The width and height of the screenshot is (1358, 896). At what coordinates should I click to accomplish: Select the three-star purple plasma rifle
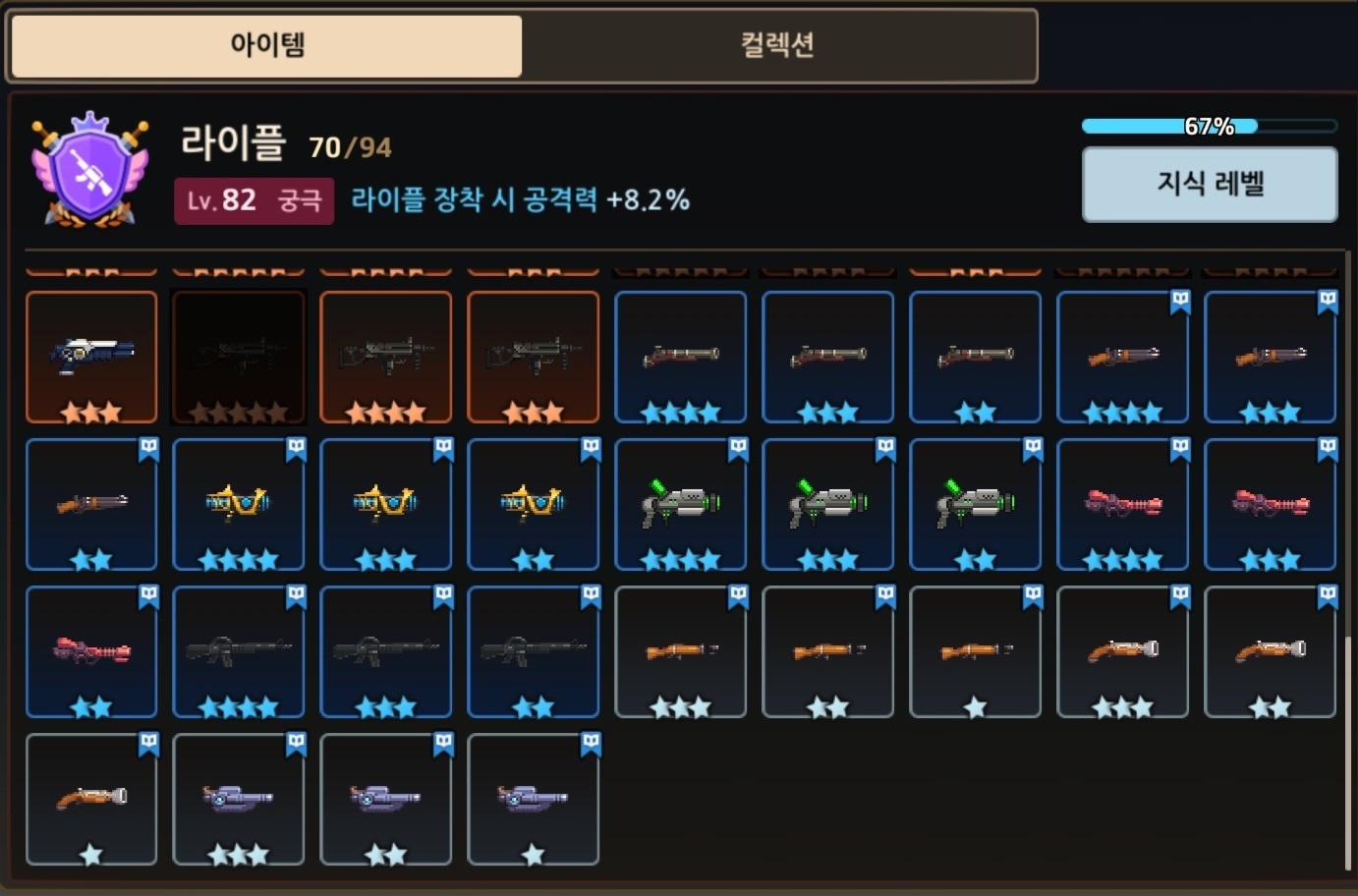coord(239,800)
